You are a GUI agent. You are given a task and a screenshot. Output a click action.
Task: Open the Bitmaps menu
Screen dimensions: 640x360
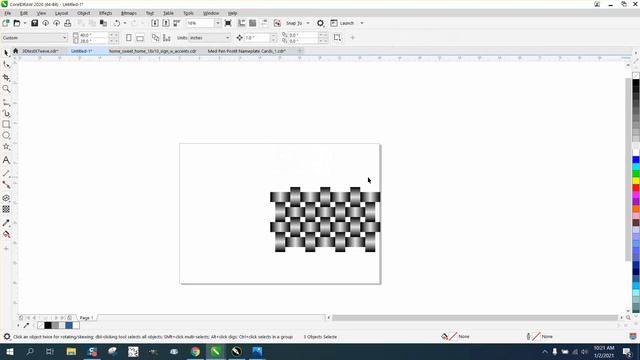click(129, 13)
